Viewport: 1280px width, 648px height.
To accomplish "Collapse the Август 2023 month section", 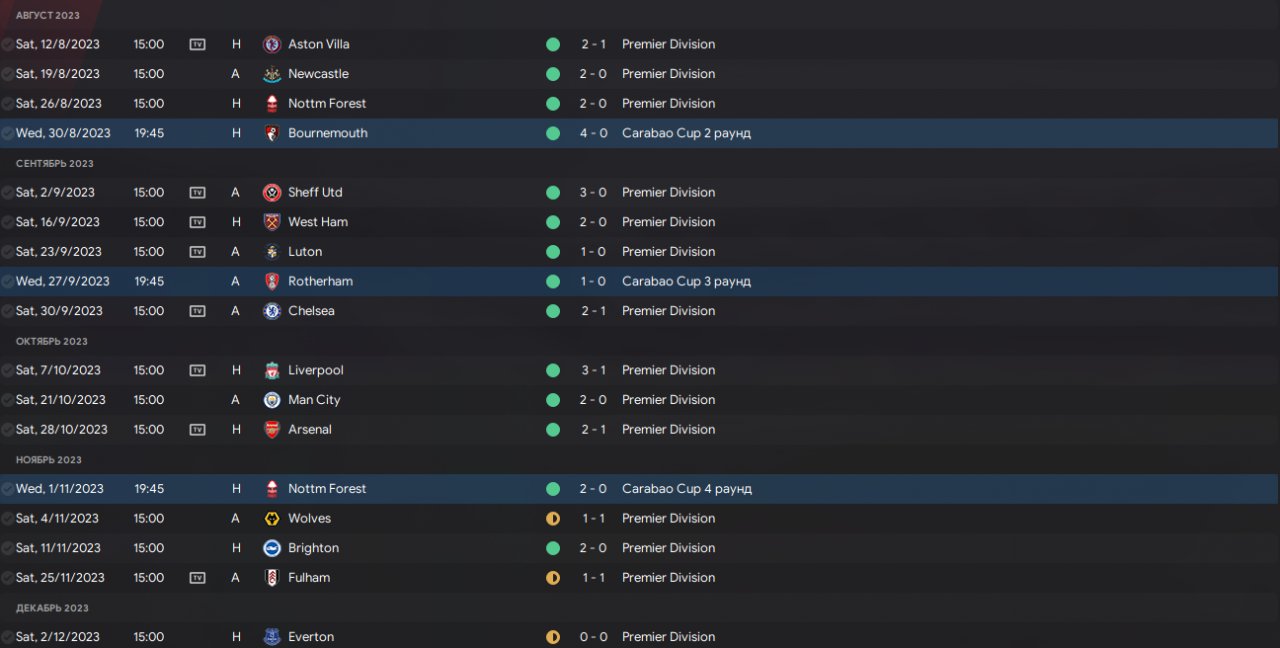I will click(x=48, y=15).
